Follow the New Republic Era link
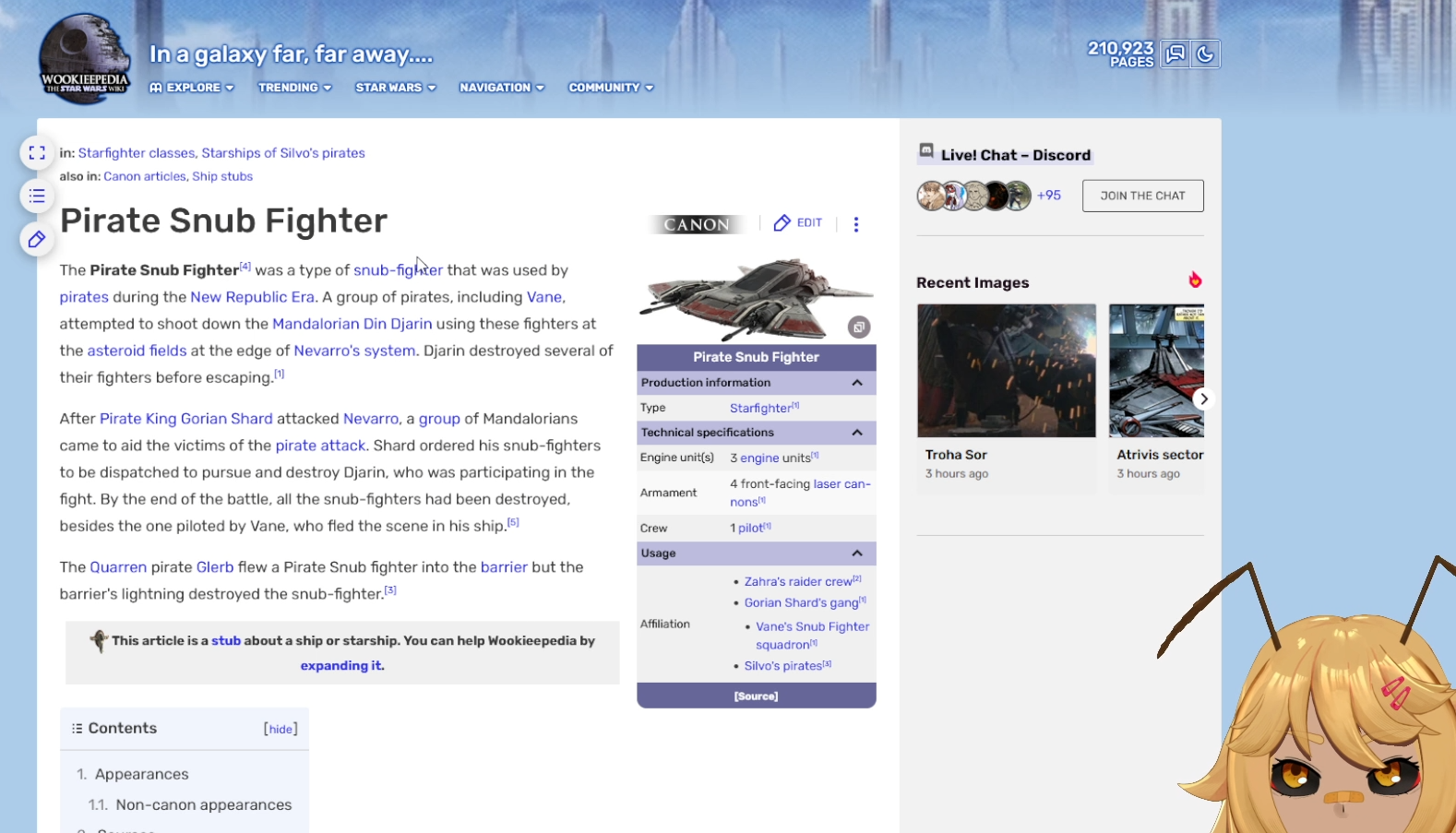1456x833 pixels. point(252,297)
